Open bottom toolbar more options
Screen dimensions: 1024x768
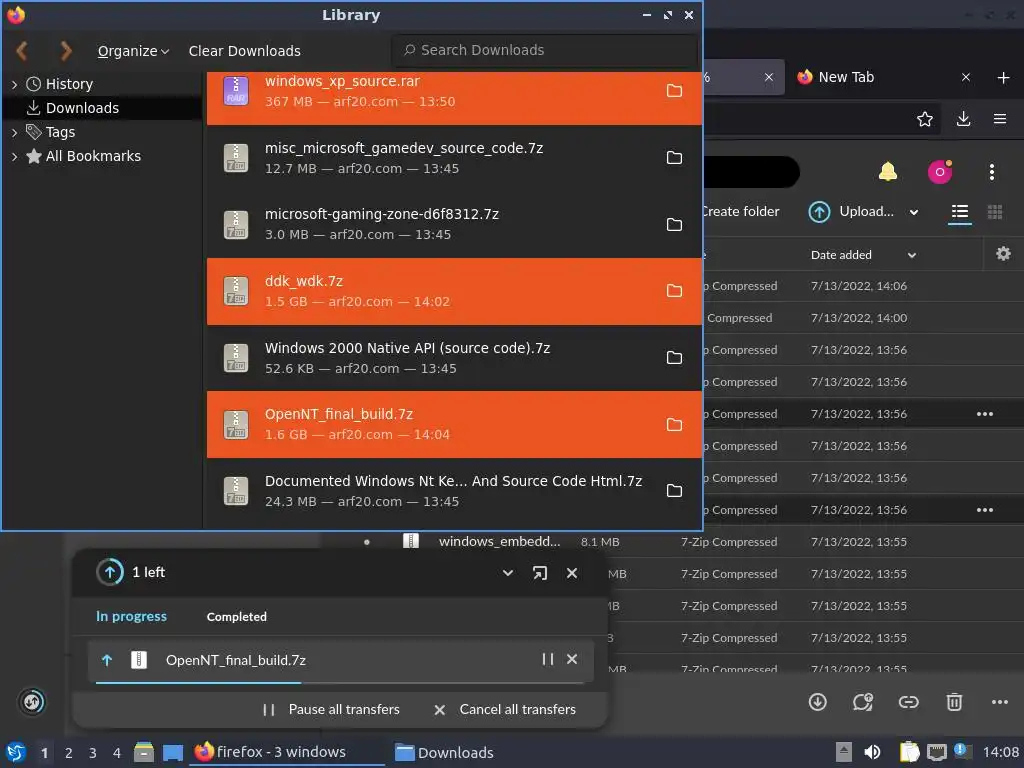pyautogui.click(x=999, y=702)
